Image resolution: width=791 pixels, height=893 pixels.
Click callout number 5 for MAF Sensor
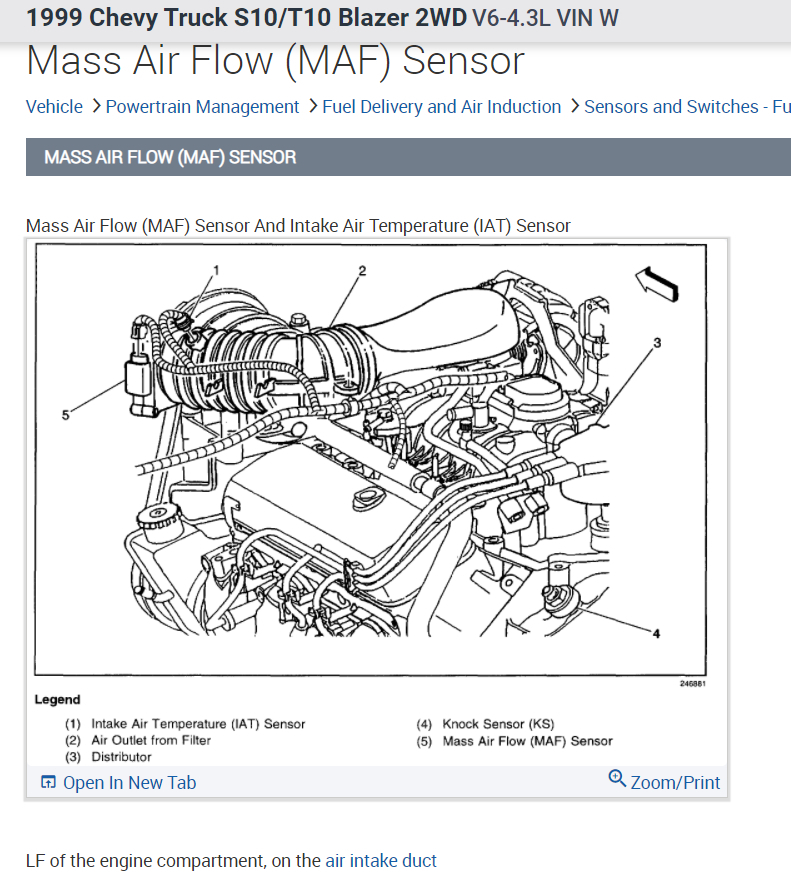coord(65,416)
